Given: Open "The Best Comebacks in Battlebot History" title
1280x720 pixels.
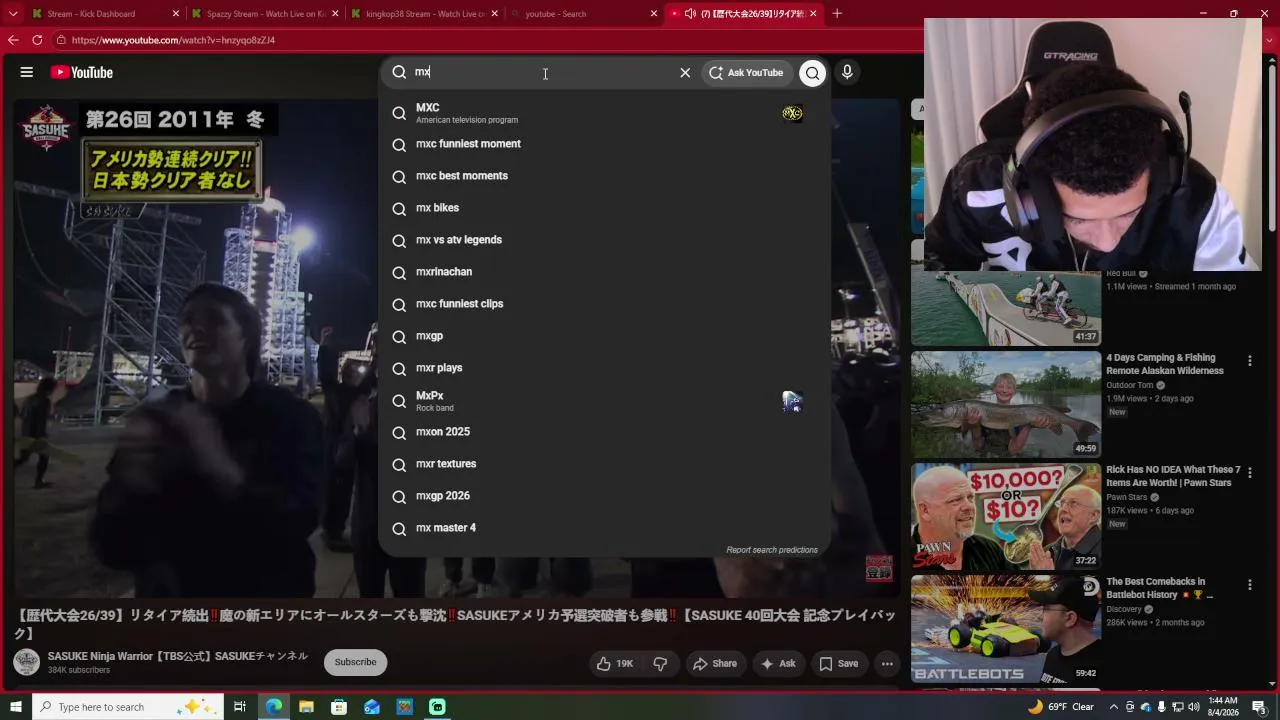Looking at the screenshot, I should (1161, 588).
